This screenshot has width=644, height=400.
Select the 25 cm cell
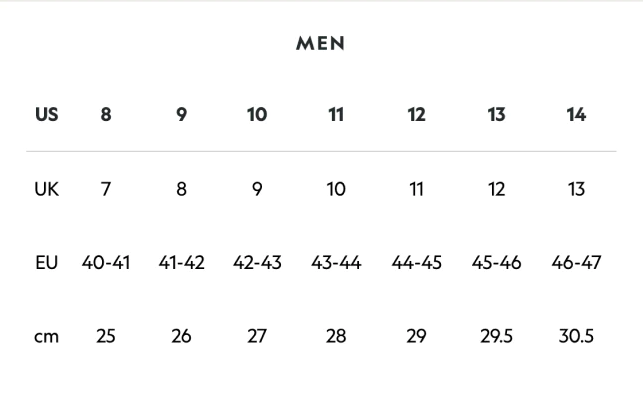click(x=106, y=337)
